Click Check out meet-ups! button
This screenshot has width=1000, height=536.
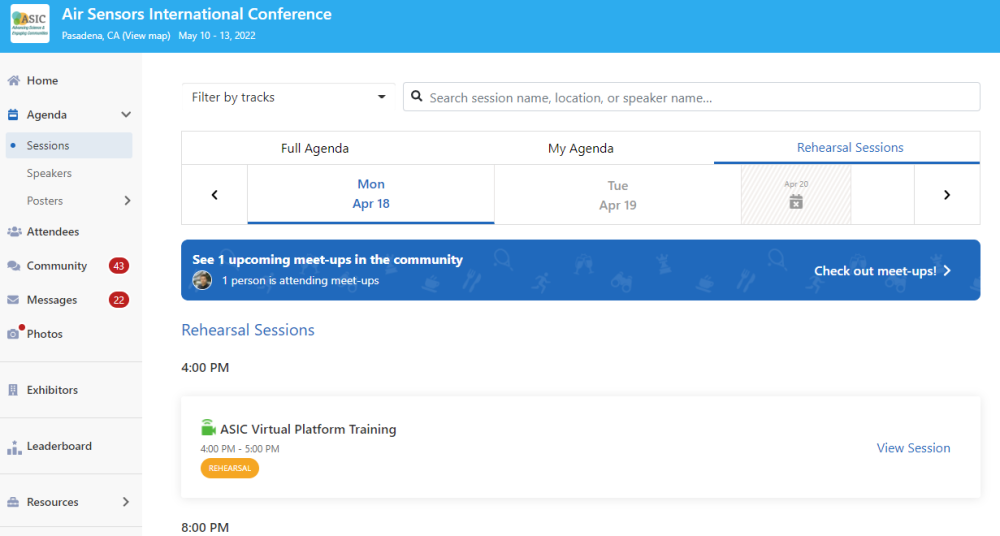(x=883, y=271)
